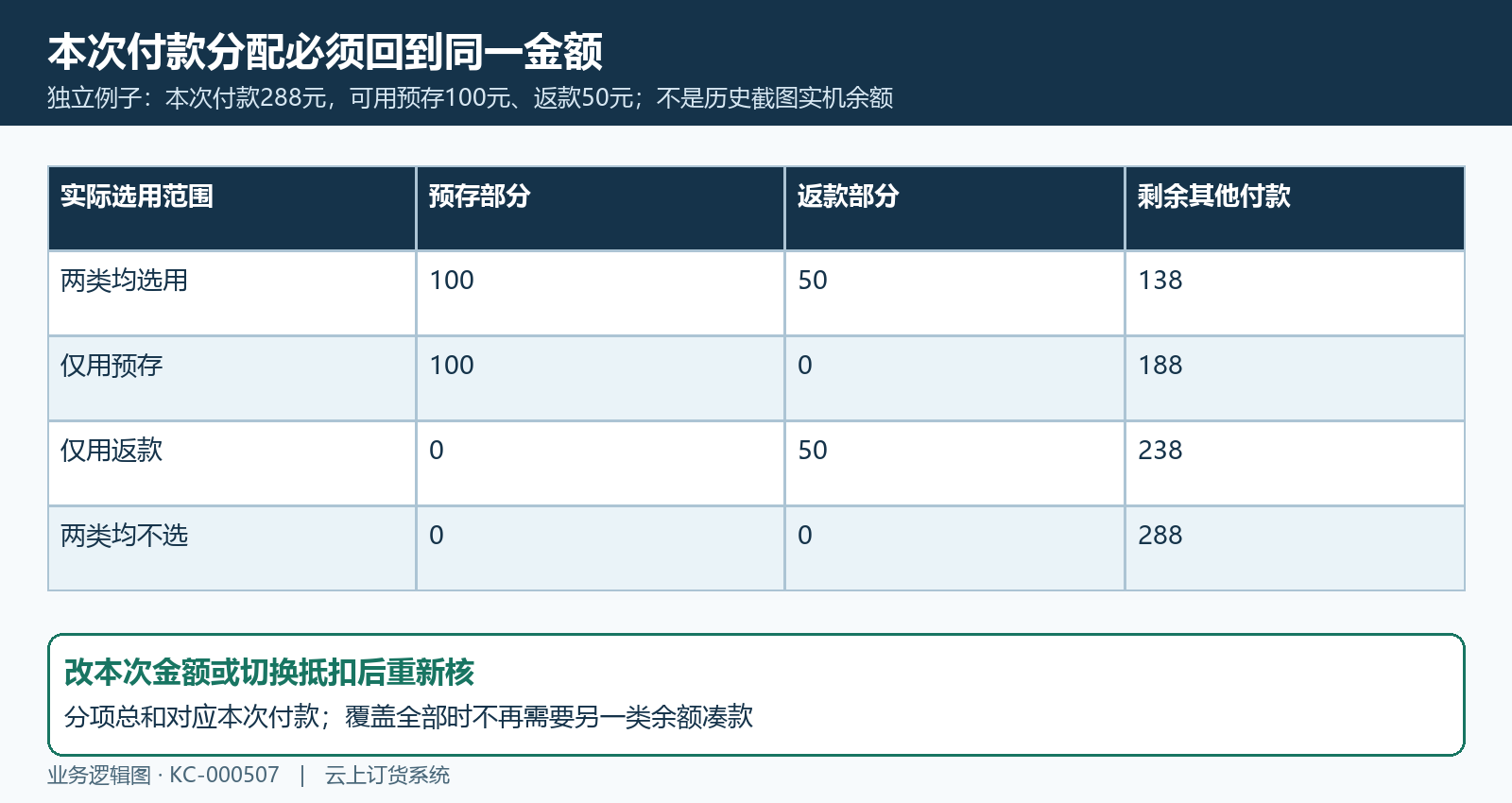
Task: Select the remaining payment value 288
Action: 1160,536
